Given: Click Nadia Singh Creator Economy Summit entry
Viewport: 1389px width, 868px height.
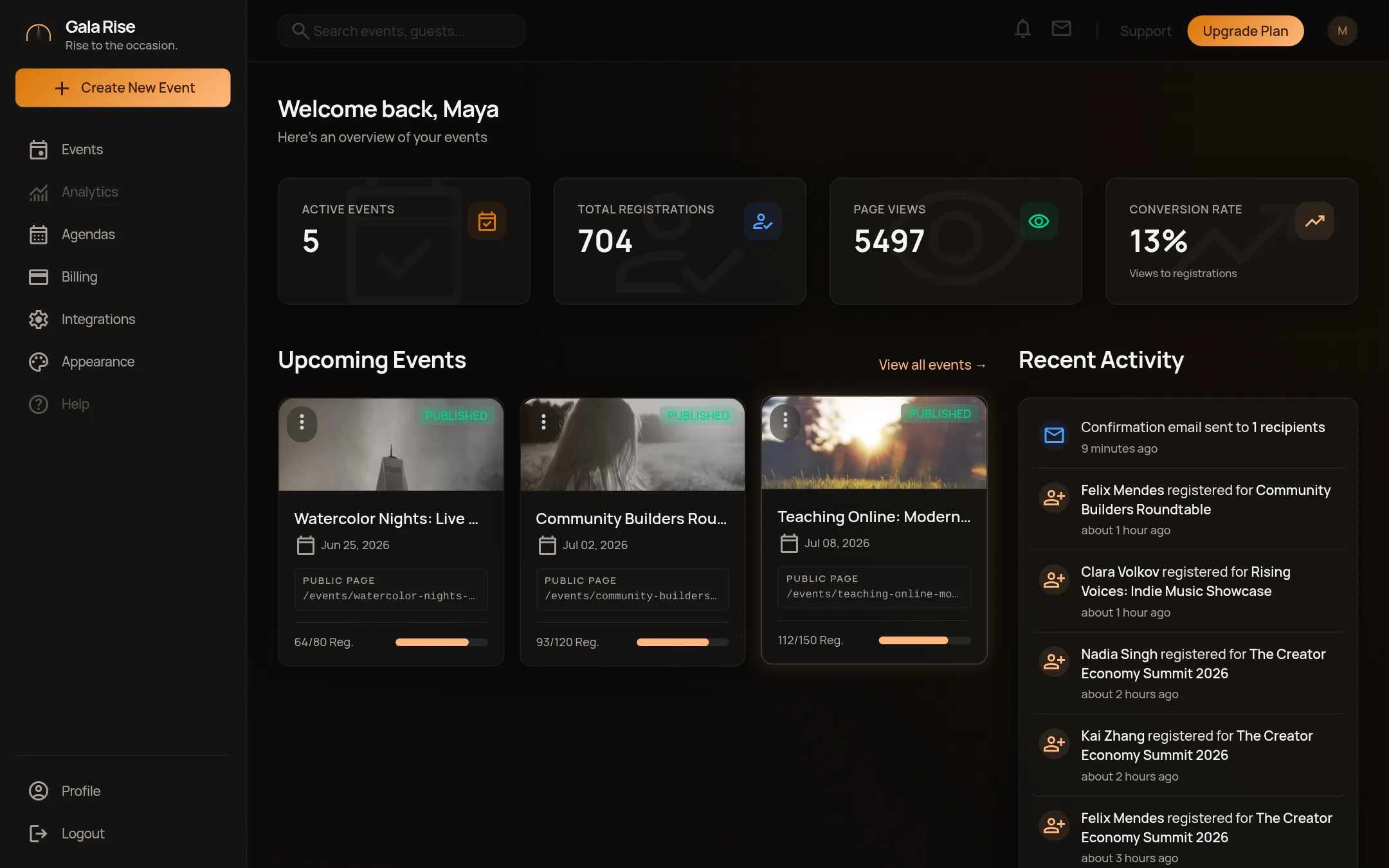Looking at the screenshot, I should 1188,673.
